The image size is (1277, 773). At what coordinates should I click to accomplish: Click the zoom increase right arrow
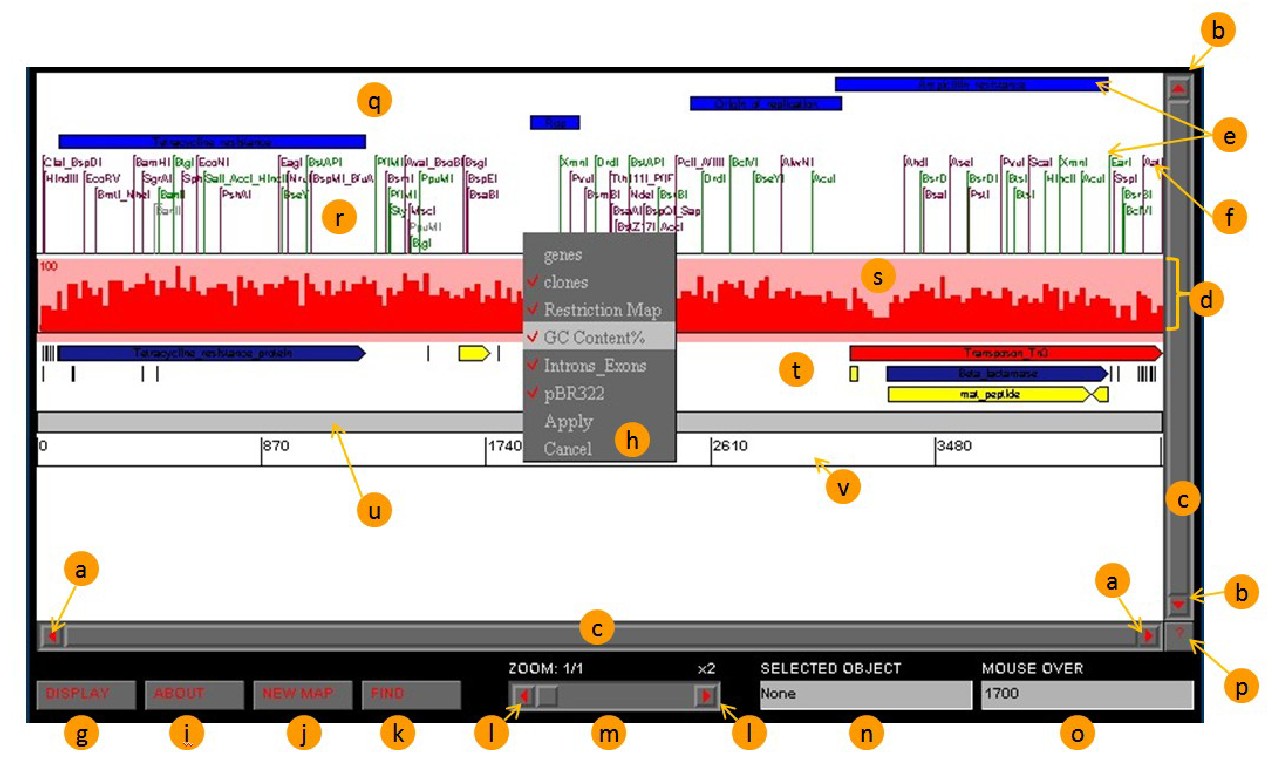point(706,696)
